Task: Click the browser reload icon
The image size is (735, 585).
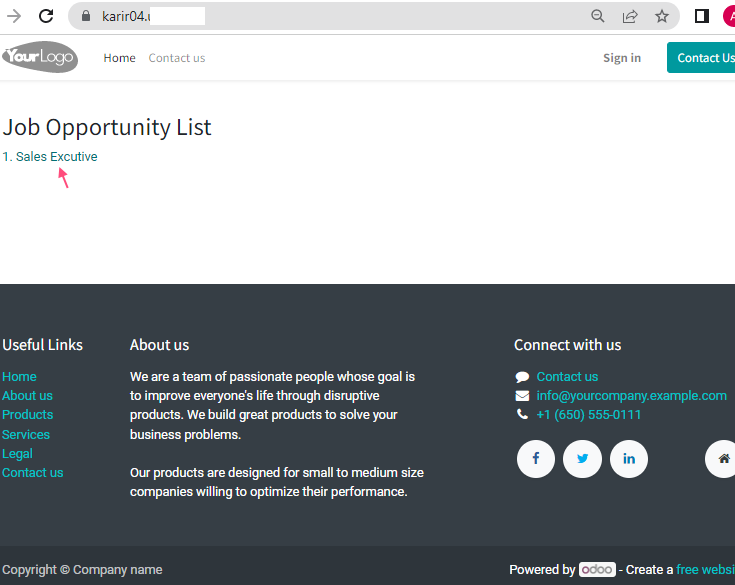Action: [46, 16]
